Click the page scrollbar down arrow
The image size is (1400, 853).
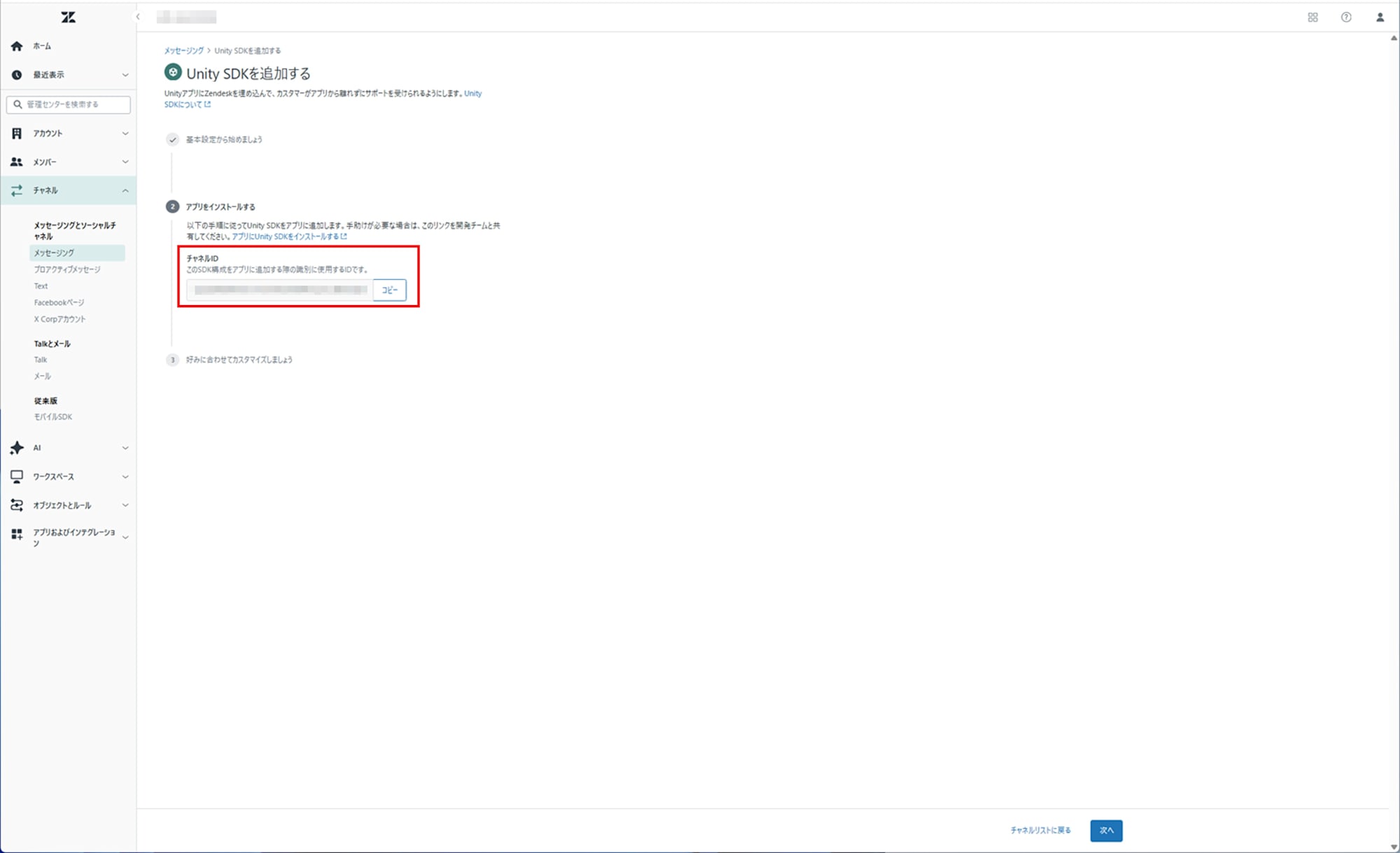[x=1394, y=847]
